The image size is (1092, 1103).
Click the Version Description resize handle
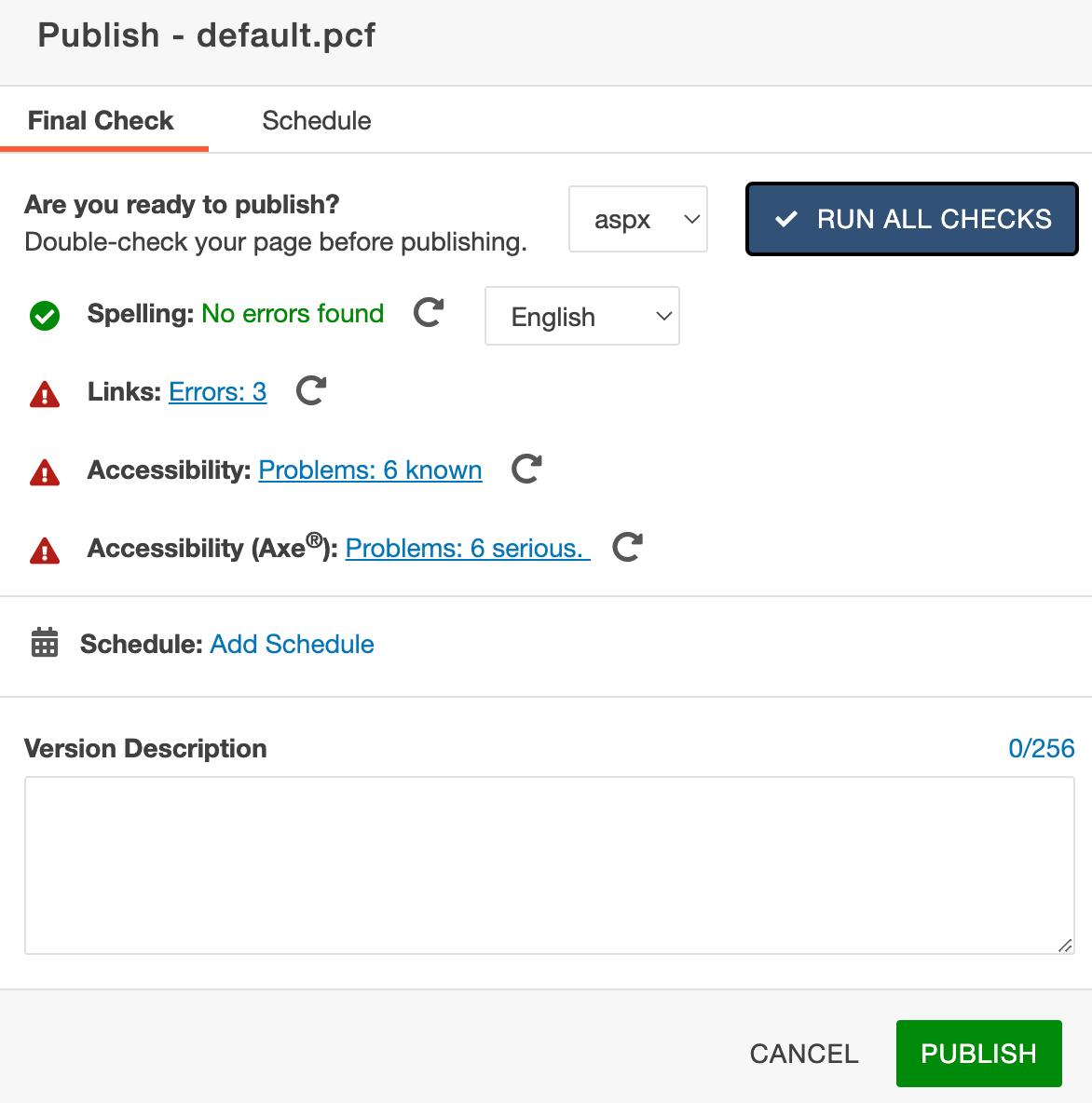tap(1065, 946)
